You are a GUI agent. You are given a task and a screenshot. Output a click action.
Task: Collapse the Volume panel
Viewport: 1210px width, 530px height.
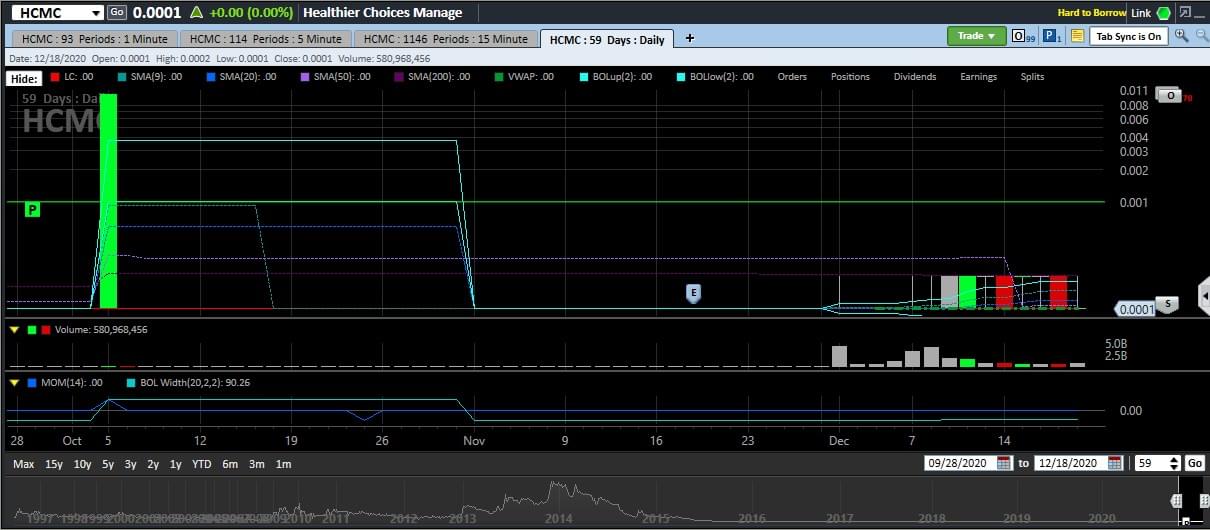click(x=14, y=329)
